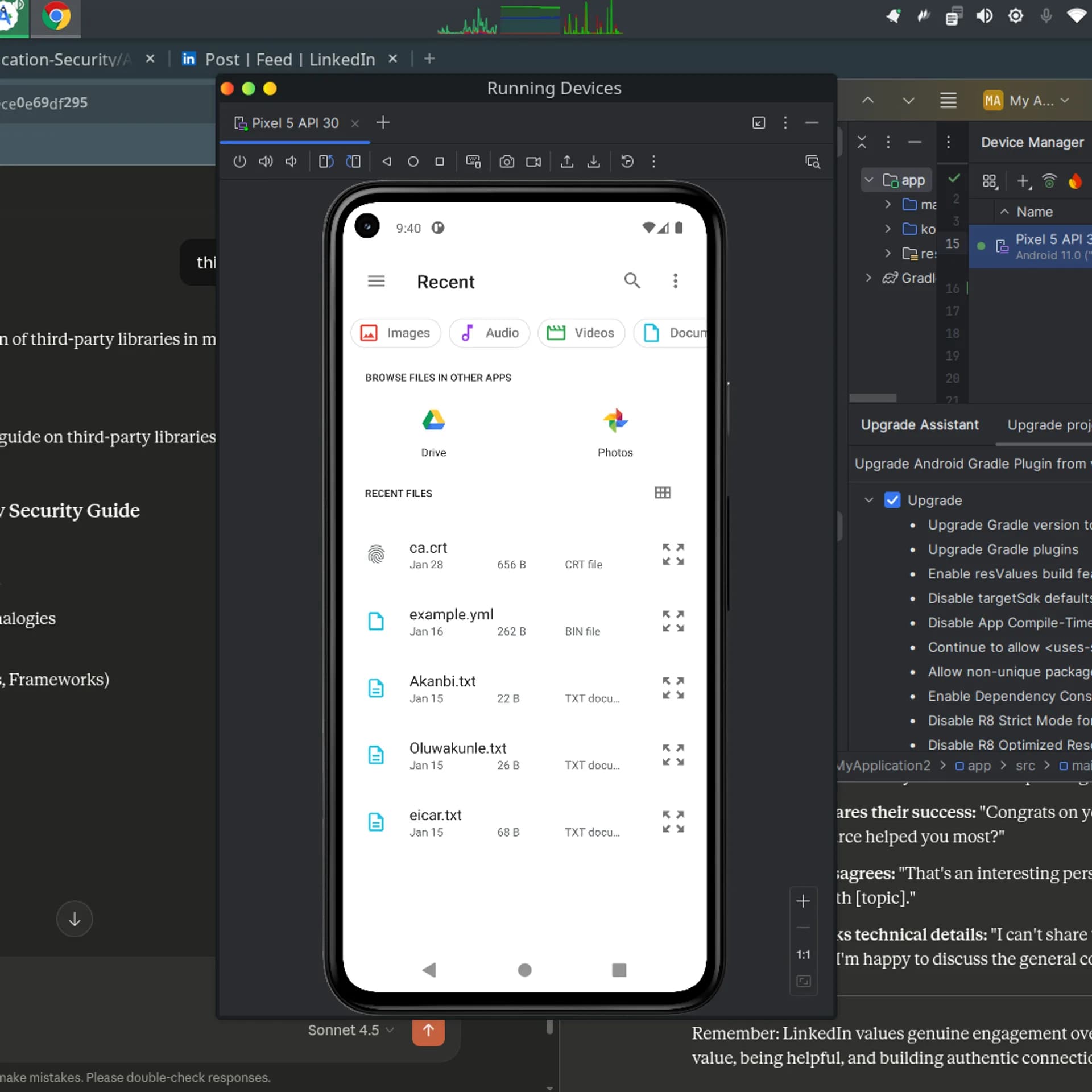This screenshot has height=1092, width=1092.
Task: Open Files app more options menu
Action: pyautogui.click(x=675, y=280)
